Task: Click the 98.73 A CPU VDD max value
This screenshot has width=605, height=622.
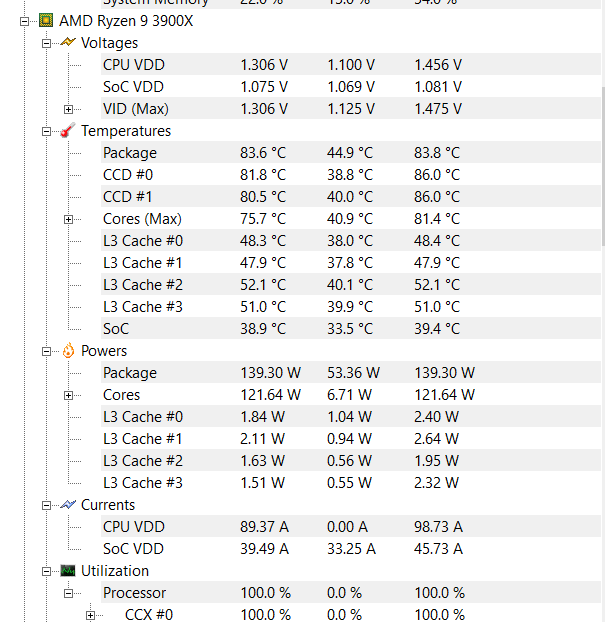Action: [438, 527]
